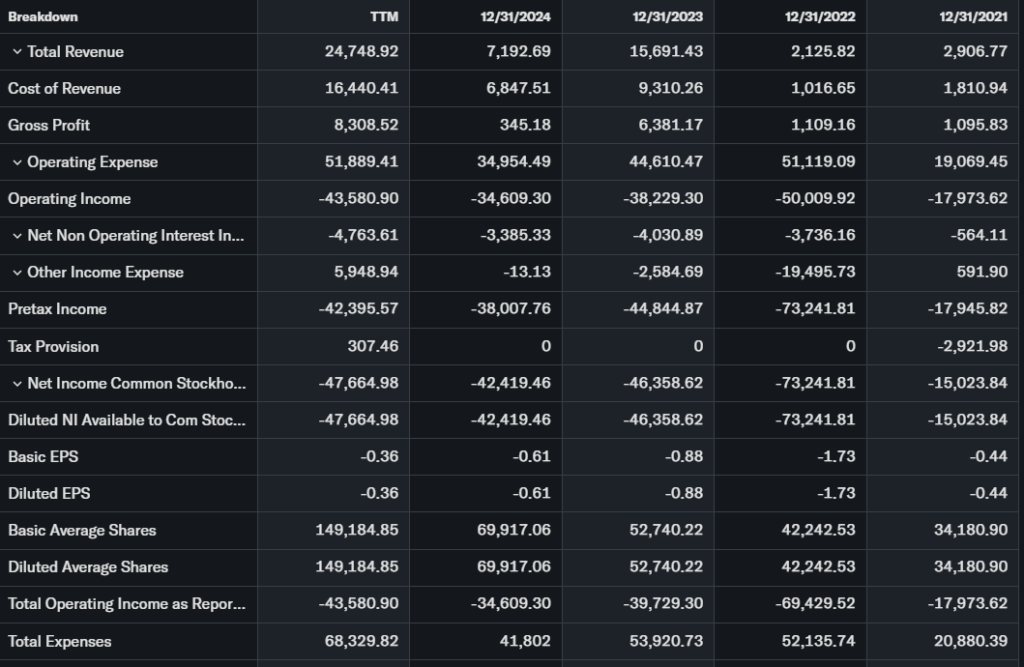Expand the Operating Expense breakdown chevron
Image resolution: width=1024 pixels, height=667 pixels.
(17, 162)
